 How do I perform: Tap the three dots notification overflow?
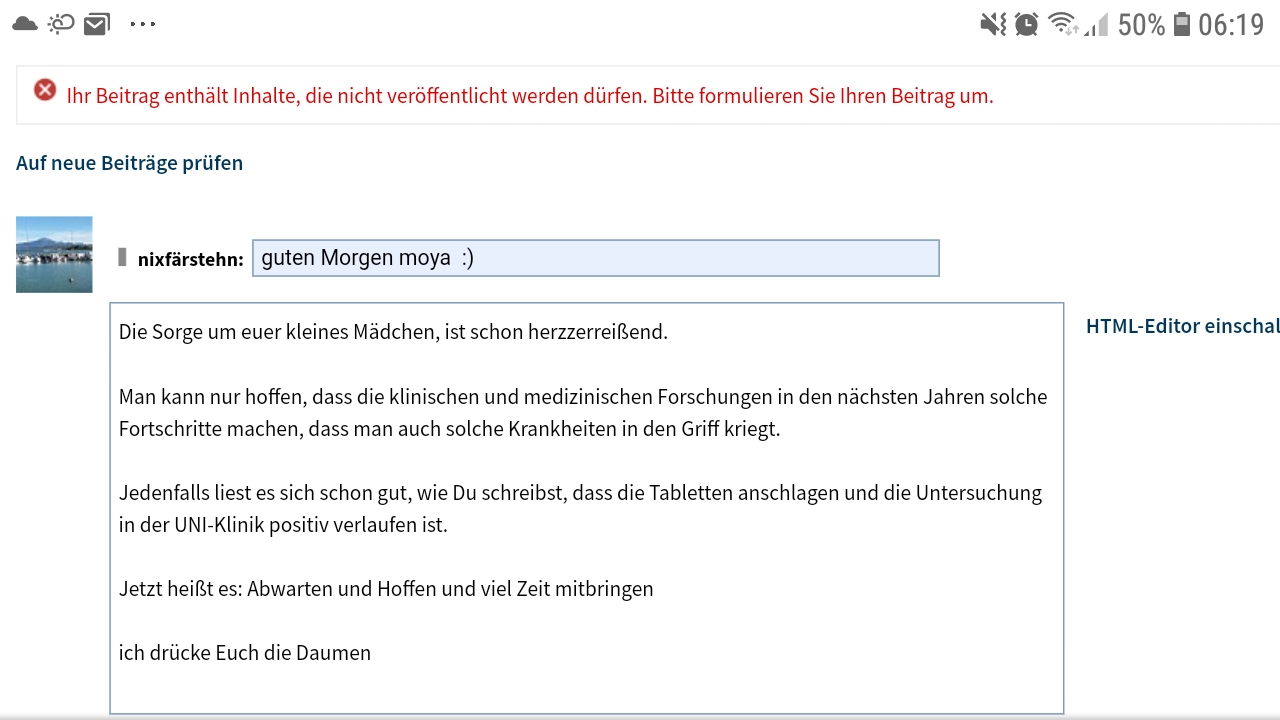coord(143,25)
